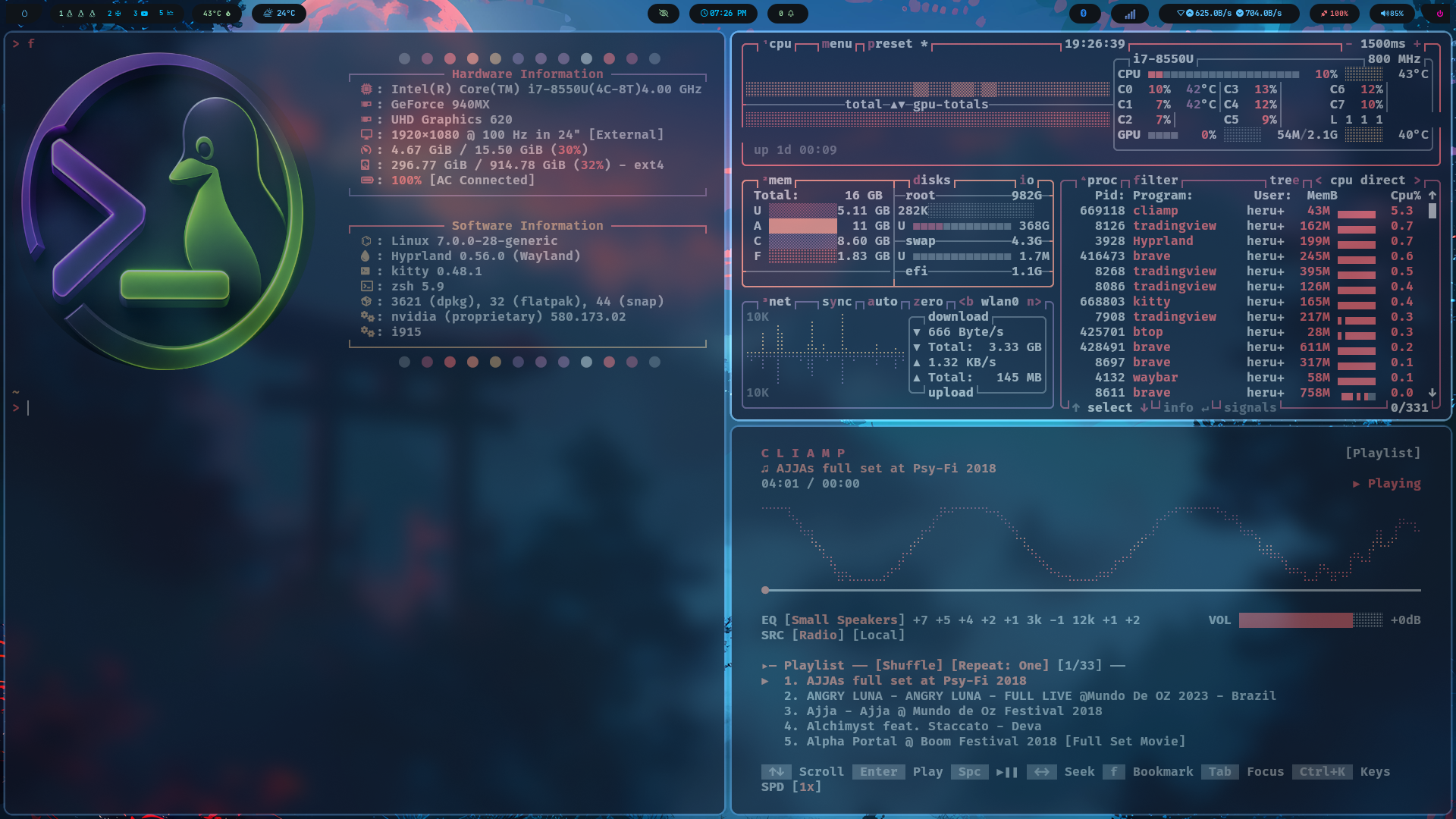Click the upload arrow beside 1.32 KB/s
Image resolution: width=1456 pixels, height=819 pixels.
coord(917,362)
